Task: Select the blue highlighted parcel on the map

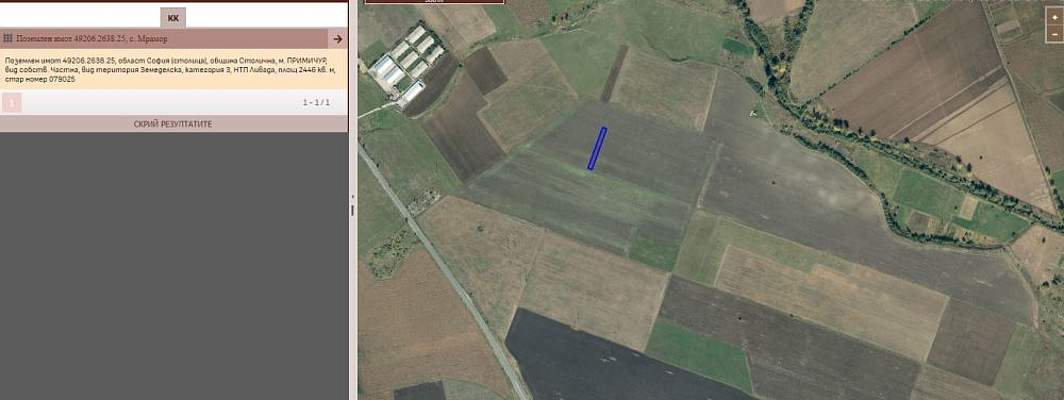Action: tap(597, 148)
